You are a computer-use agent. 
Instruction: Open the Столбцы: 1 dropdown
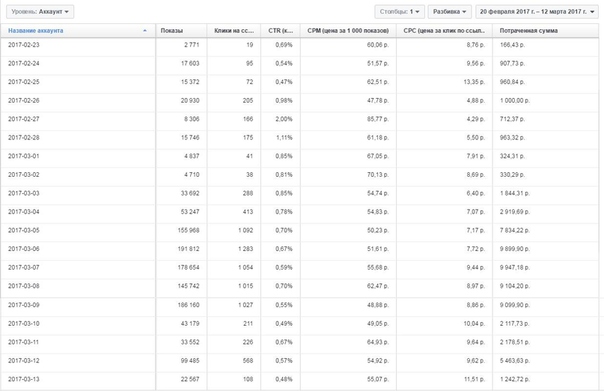pyautogui.click(x=399, y=12)
